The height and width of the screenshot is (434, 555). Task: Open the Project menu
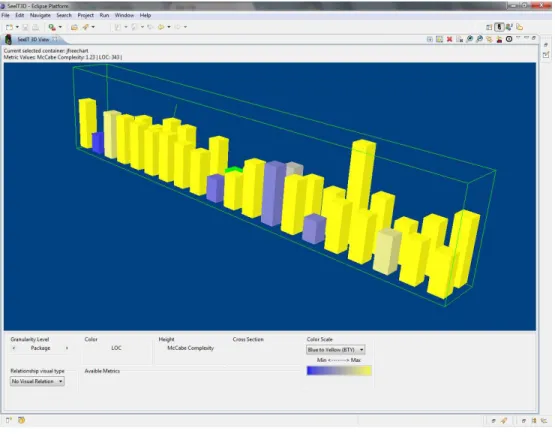pos(86,15)
